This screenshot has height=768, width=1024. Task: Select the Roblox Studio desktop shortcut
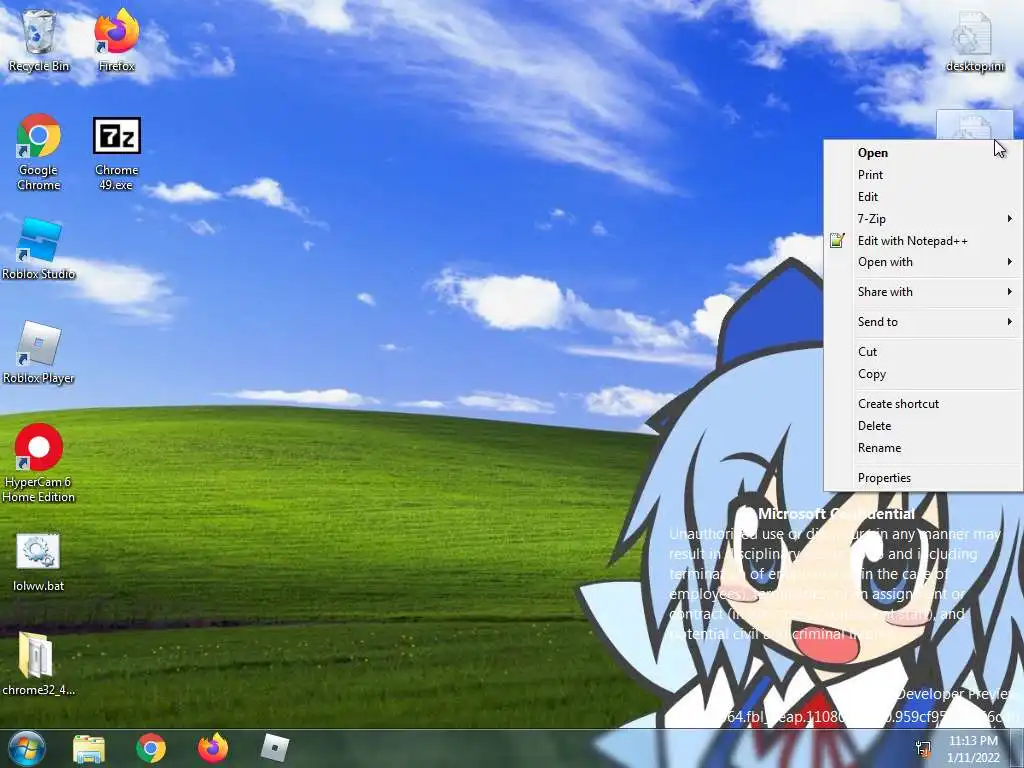point(39,249)
